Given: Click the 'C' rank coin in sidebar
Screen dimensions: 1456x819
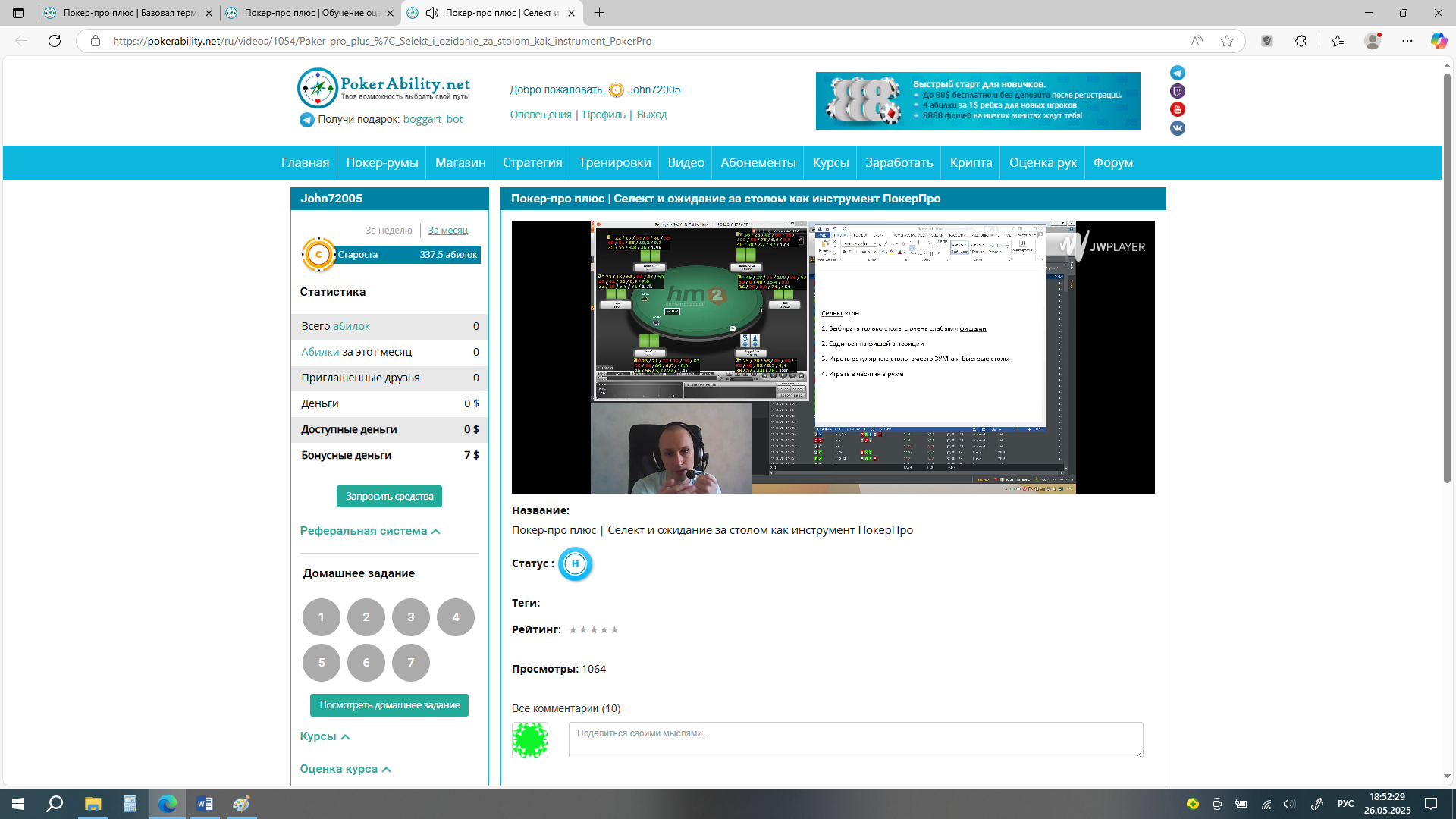Looking at the screenshot, I should click(318, 255).
